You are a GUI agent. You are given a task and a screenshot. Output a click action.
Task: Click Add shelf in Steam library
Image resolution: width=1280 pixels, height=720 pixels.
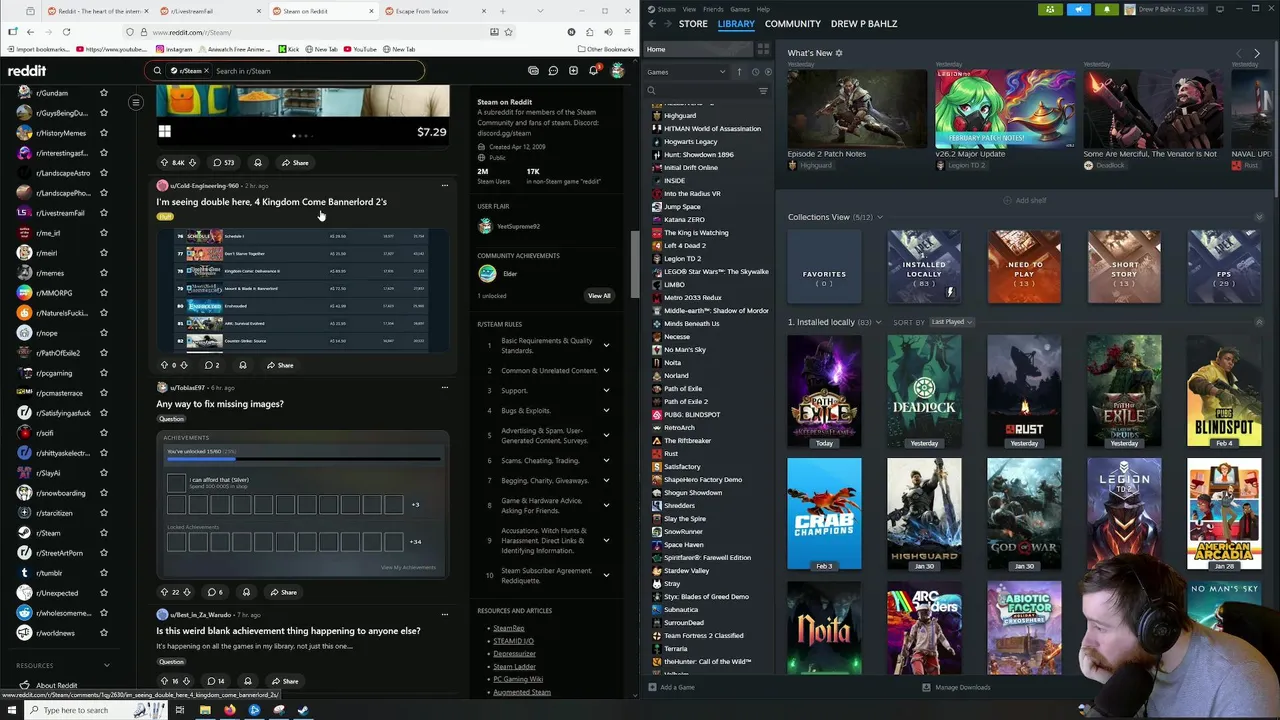click(1025, 200)
